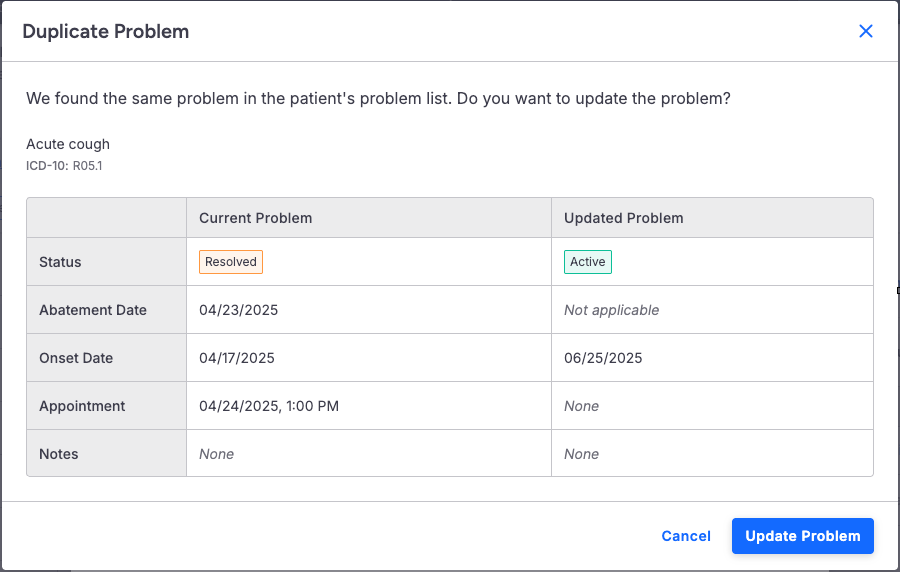
Task: Select the Updated Problem column header
Action: (x=624, y=218)
